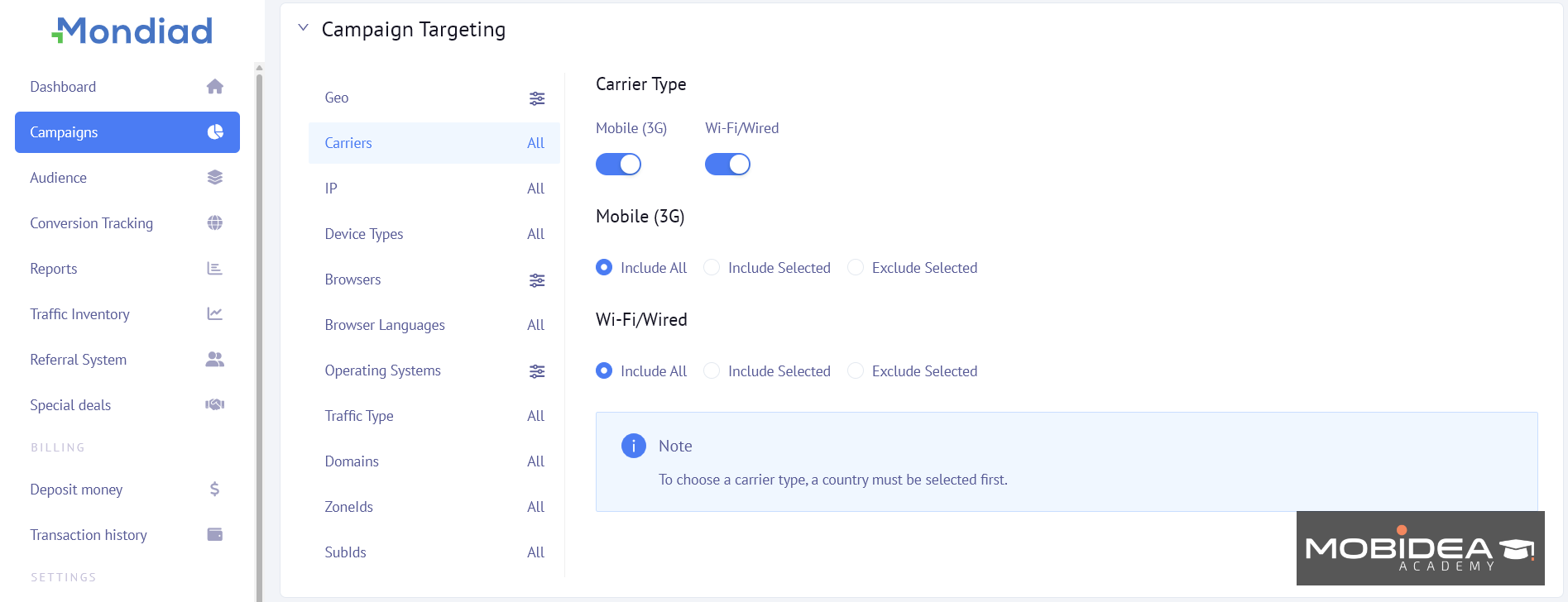Click the Traffic Inventory line graph icon
Viewport: 1568px width, 602px height.
coord(215,314)
